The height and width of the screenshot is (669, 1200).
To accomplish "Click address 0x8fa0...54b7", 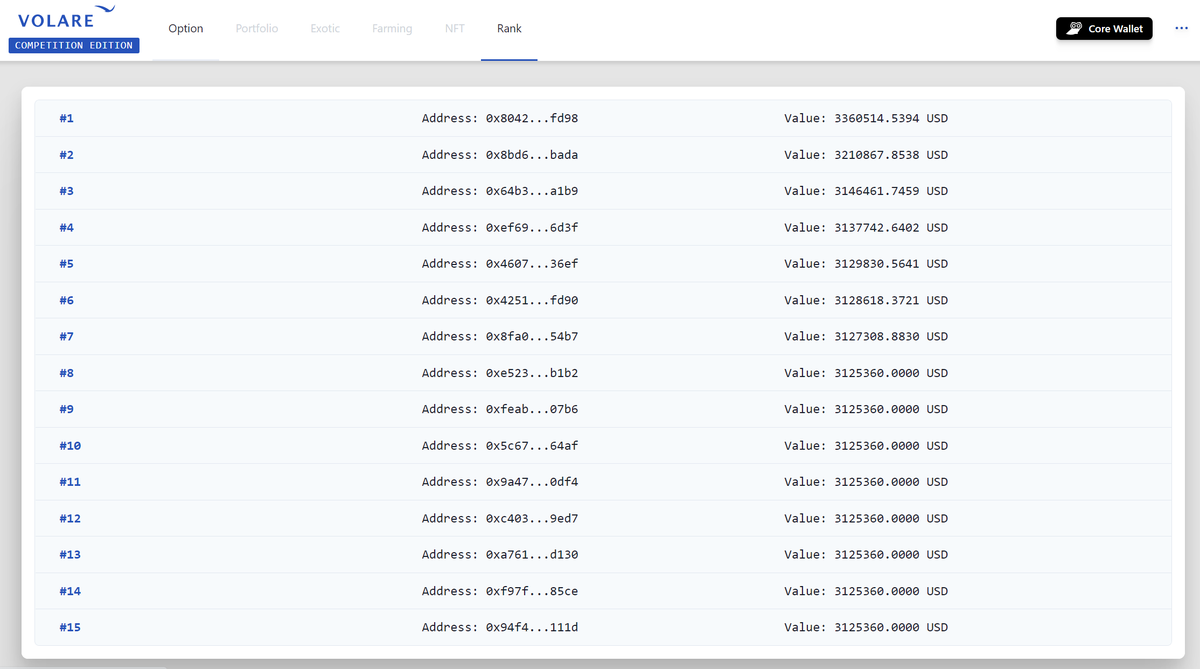I will (x=532, y=336).
